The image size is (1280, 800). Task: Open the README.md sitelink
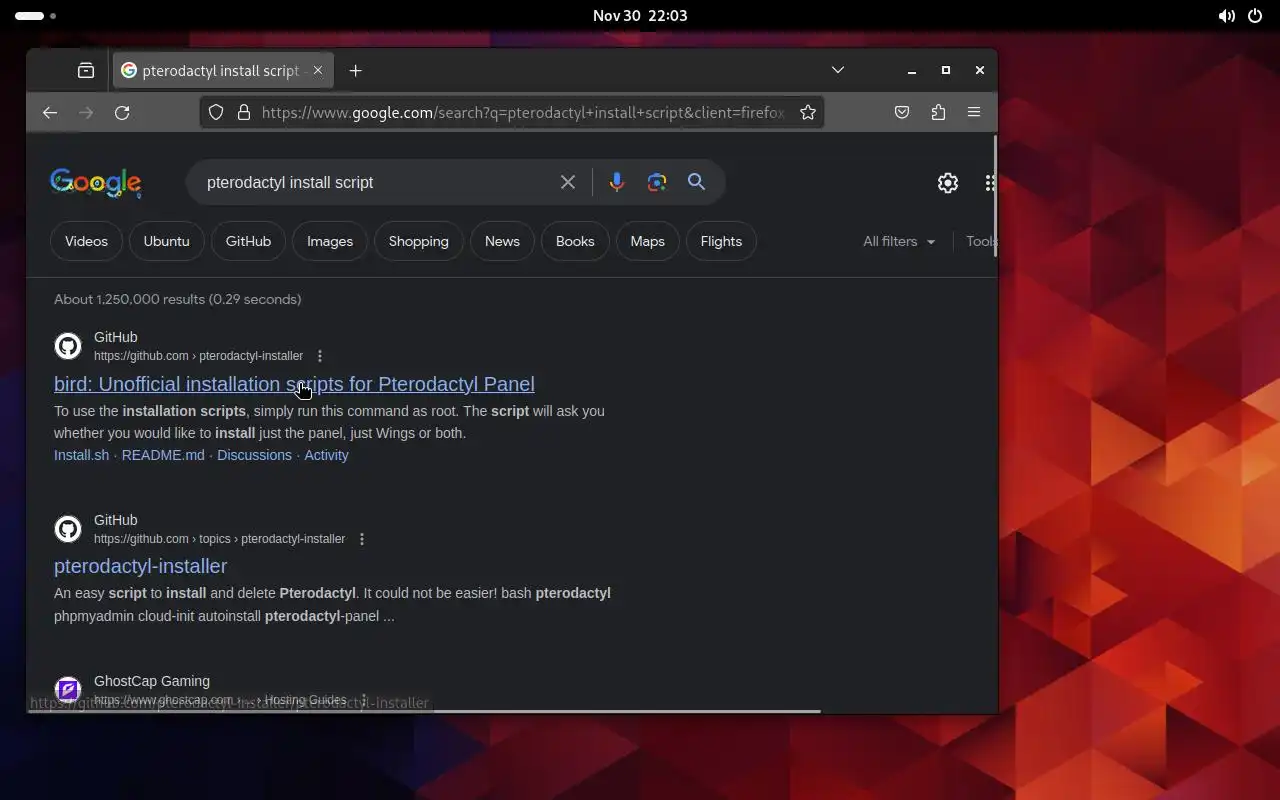(x=163, y=455)
